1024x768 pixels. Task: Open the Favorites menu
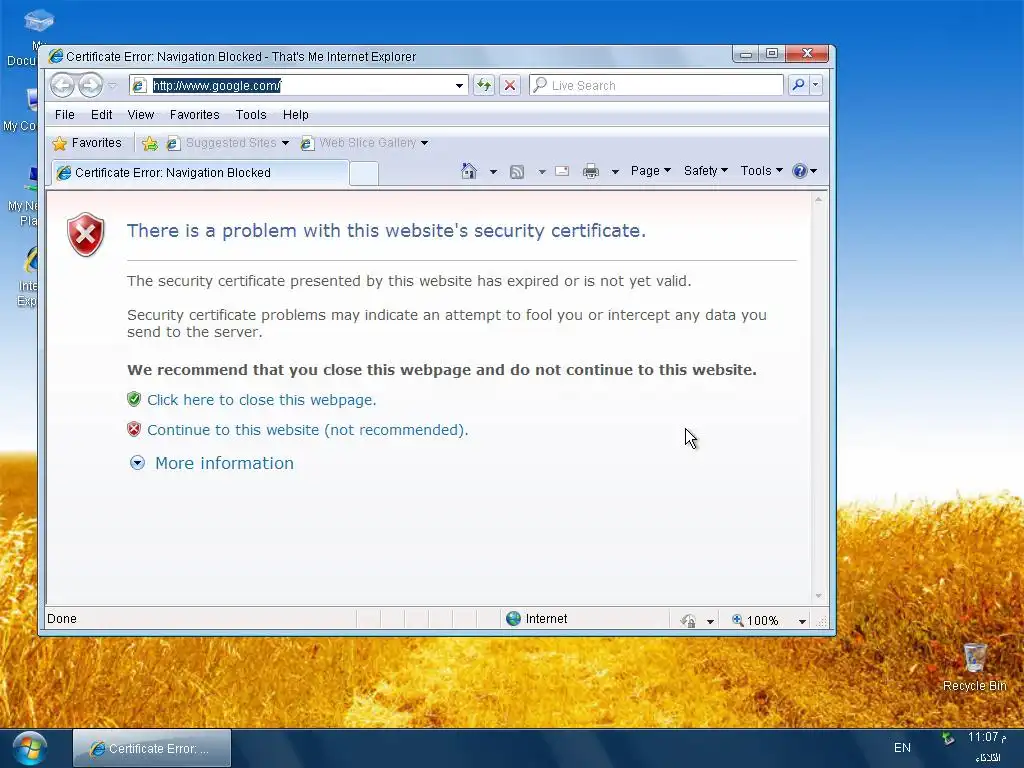195,115
